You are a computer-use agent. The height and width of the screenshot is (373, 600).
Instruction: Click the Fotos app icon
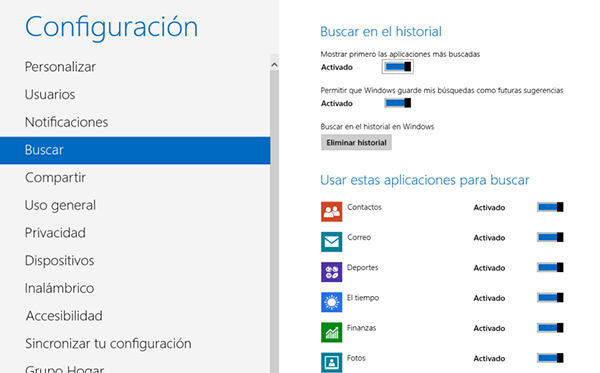tap(331, 362)
